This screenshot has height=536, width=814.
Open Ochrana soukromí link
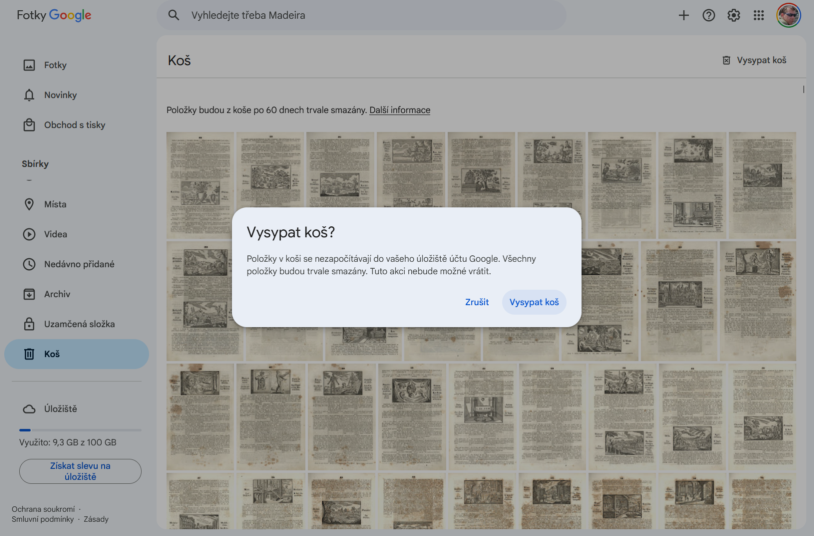point(43,509)
